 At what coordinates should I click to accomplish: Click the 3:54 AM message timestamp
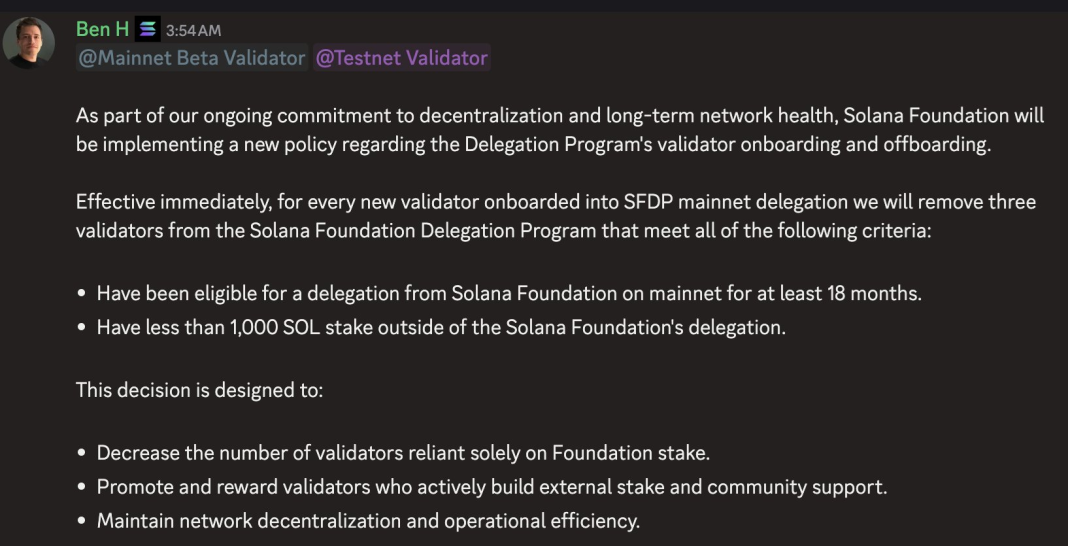[x=193, y=31]
